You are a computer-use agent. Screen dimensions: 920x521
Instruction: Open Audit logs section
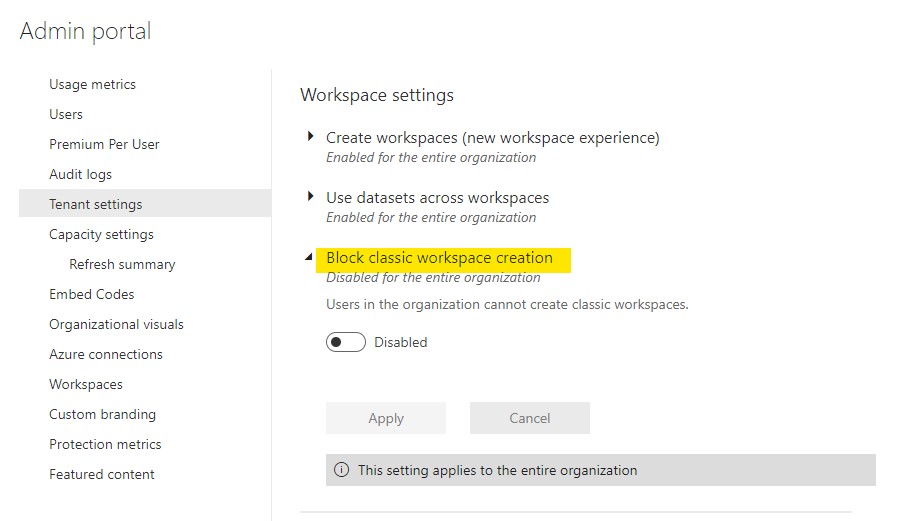click(80, 174)
